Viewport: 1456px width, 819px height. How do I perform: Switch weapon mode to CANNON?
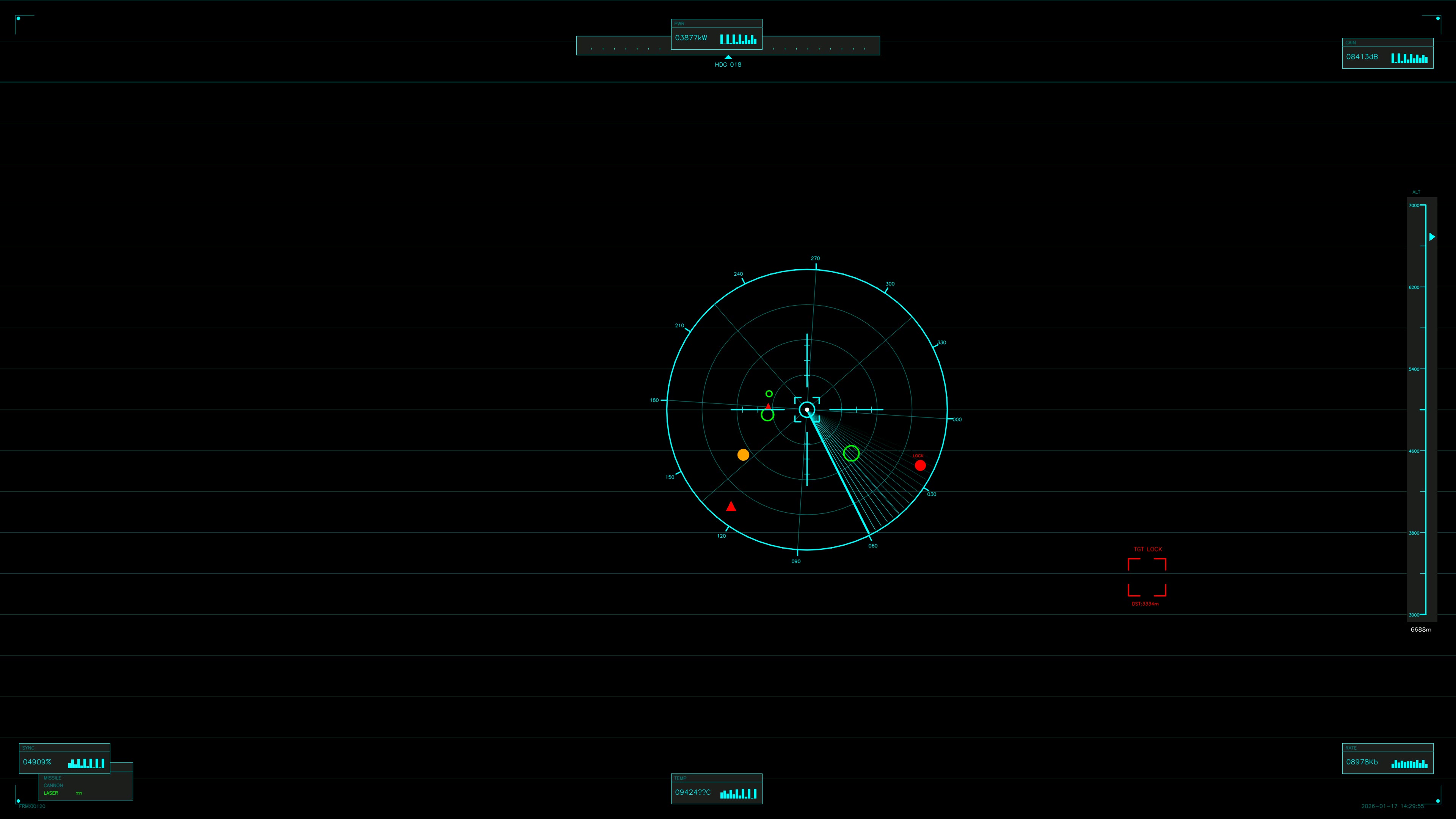pos(54,785)
